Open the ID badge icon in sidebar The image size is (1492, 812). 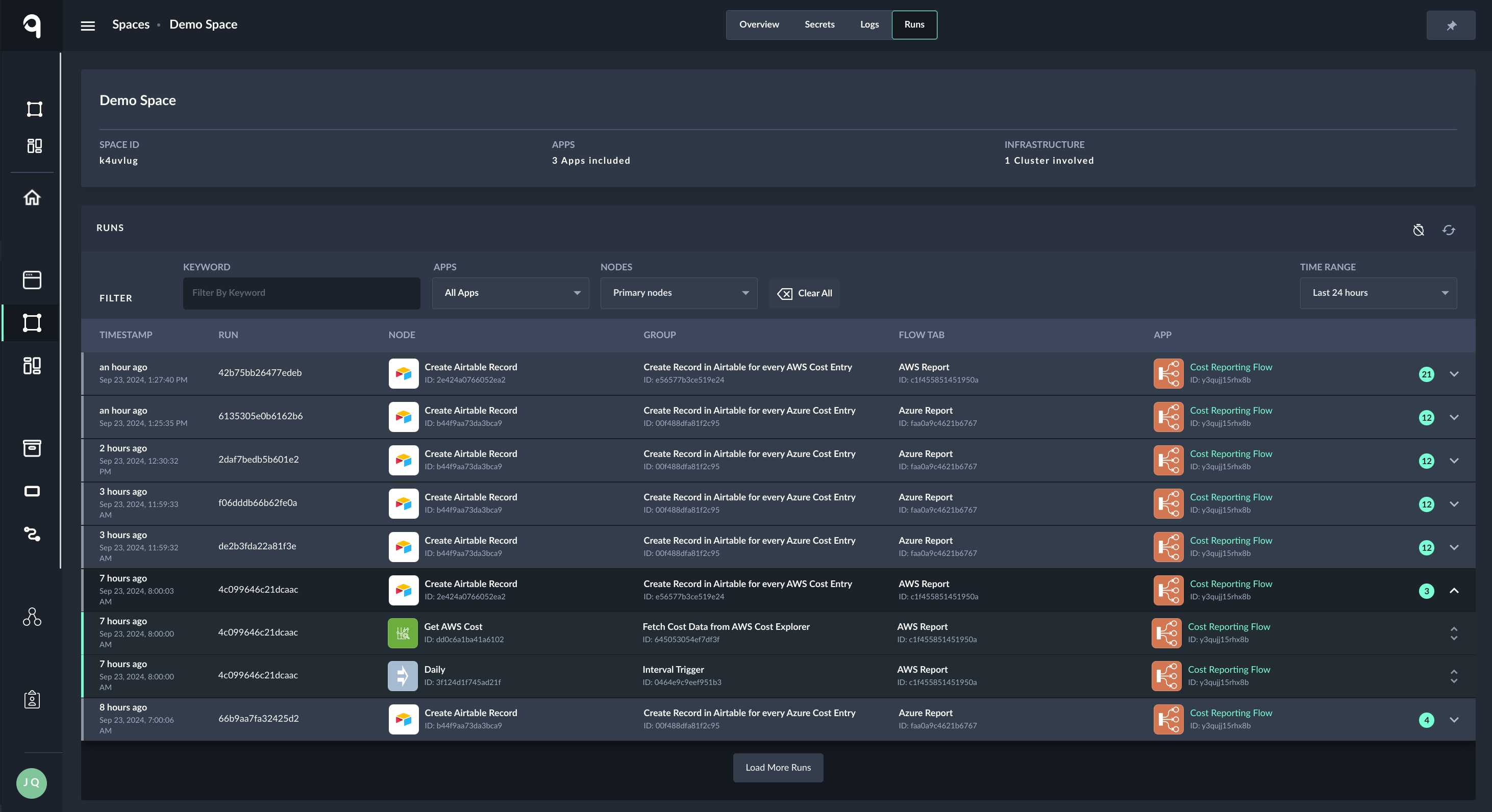coord(32,699)
